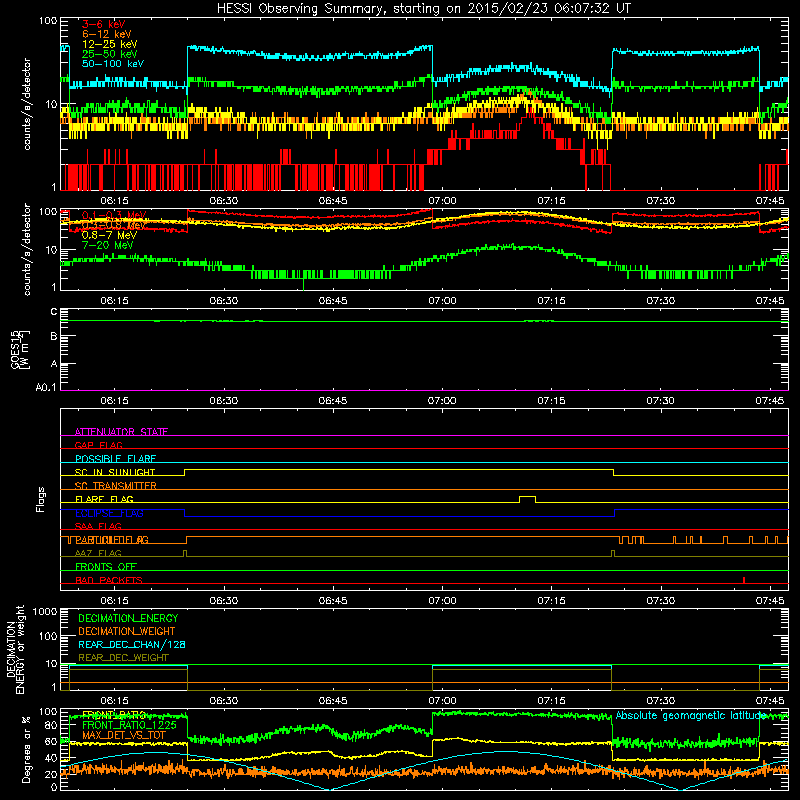Click the red tick on the BAD_PACKETS line

pyautogui.click(x=744, y=580)
